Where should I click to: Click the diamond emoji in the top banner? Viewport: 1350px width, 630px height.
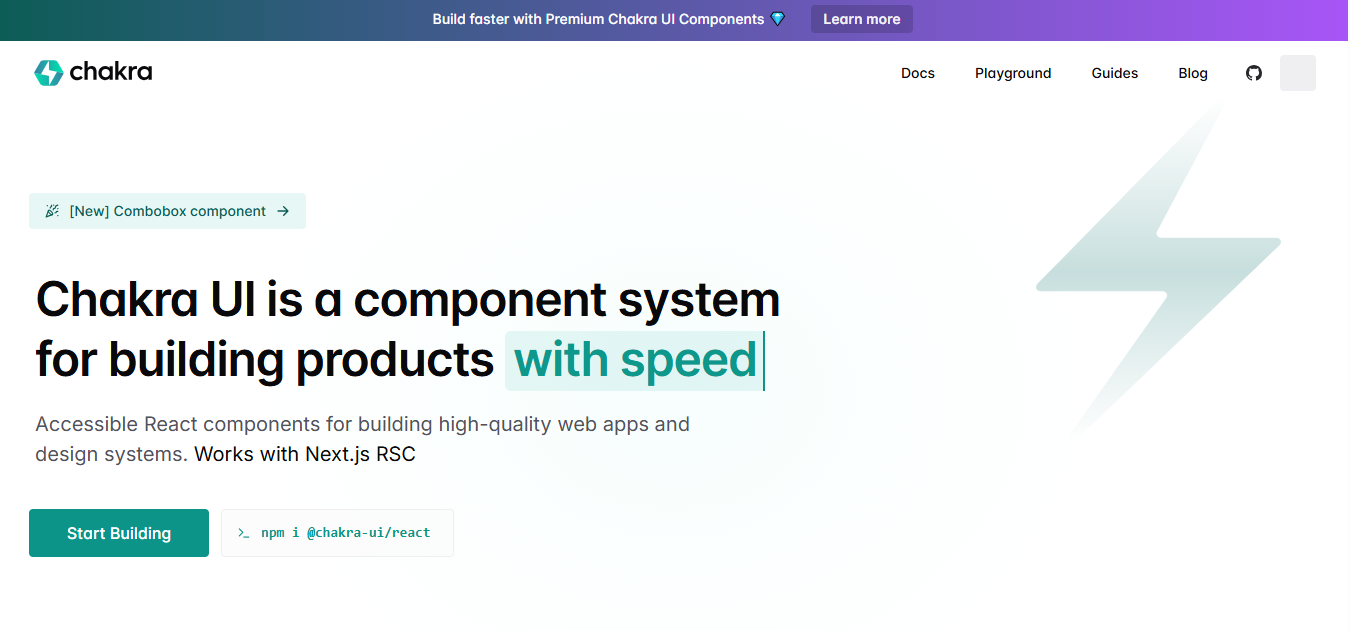click(x=778, y=19)
